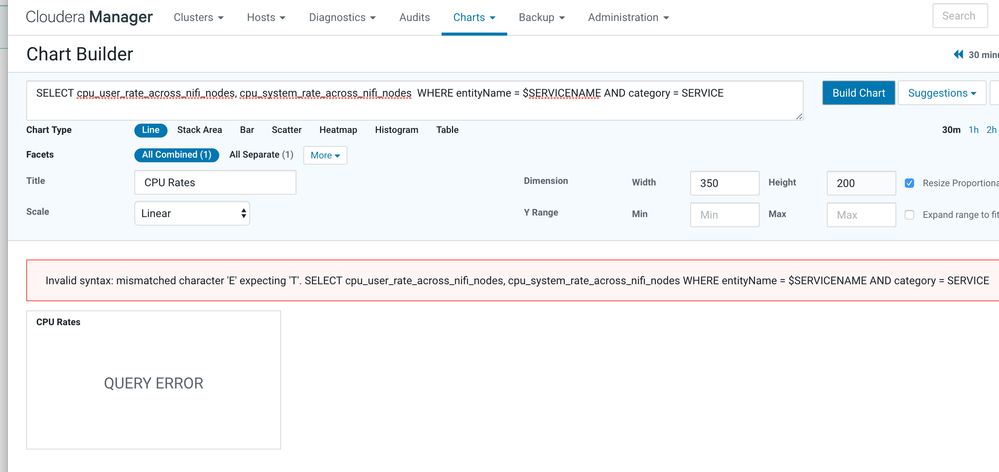Click the Y Range Max field
The width and height of the screenshot is (999, 472).
[861, 215]
